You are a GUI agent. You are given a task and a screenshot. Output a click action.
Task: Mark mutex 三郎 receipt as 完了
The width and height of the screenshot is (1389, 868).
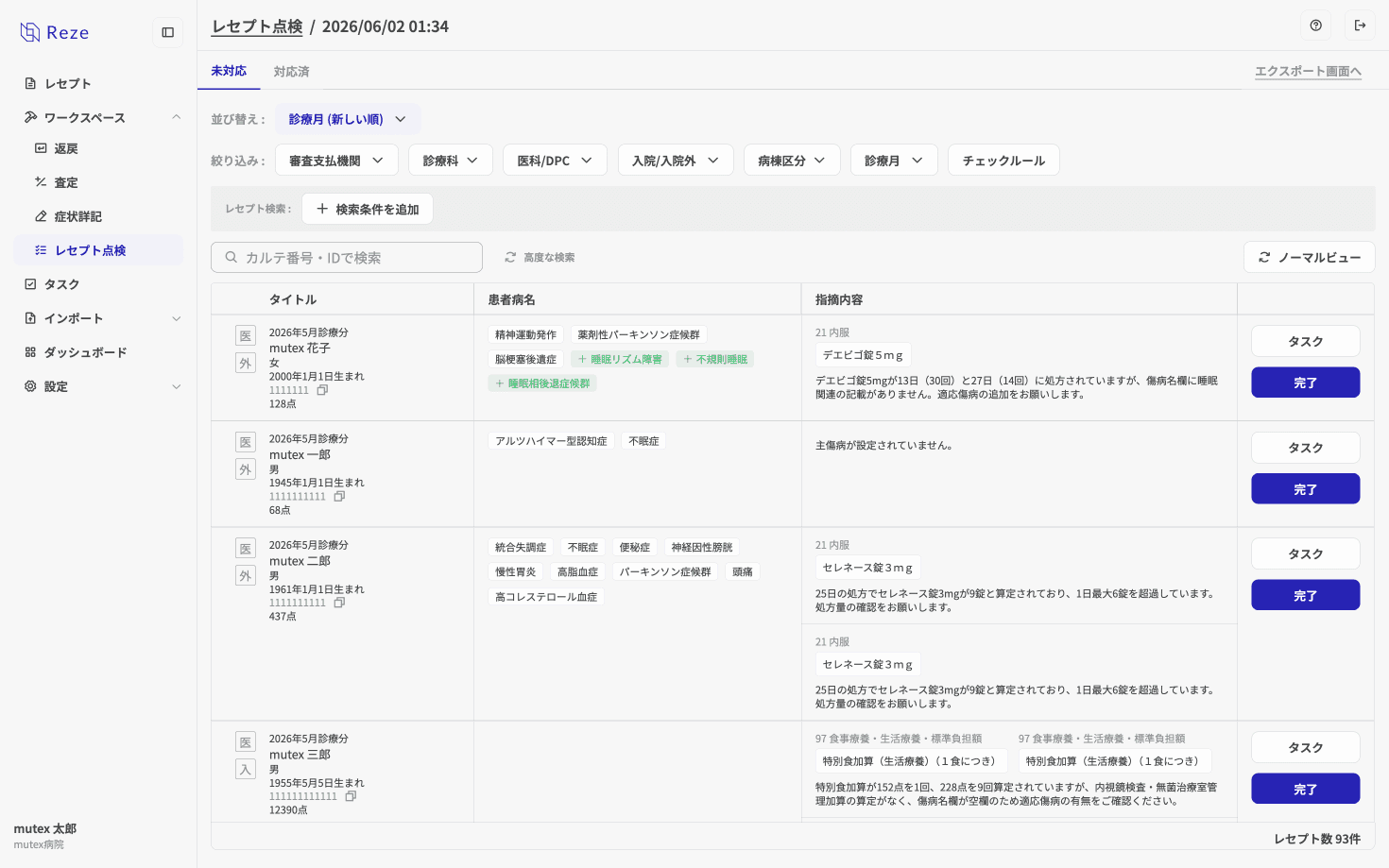click(1306, 789)
